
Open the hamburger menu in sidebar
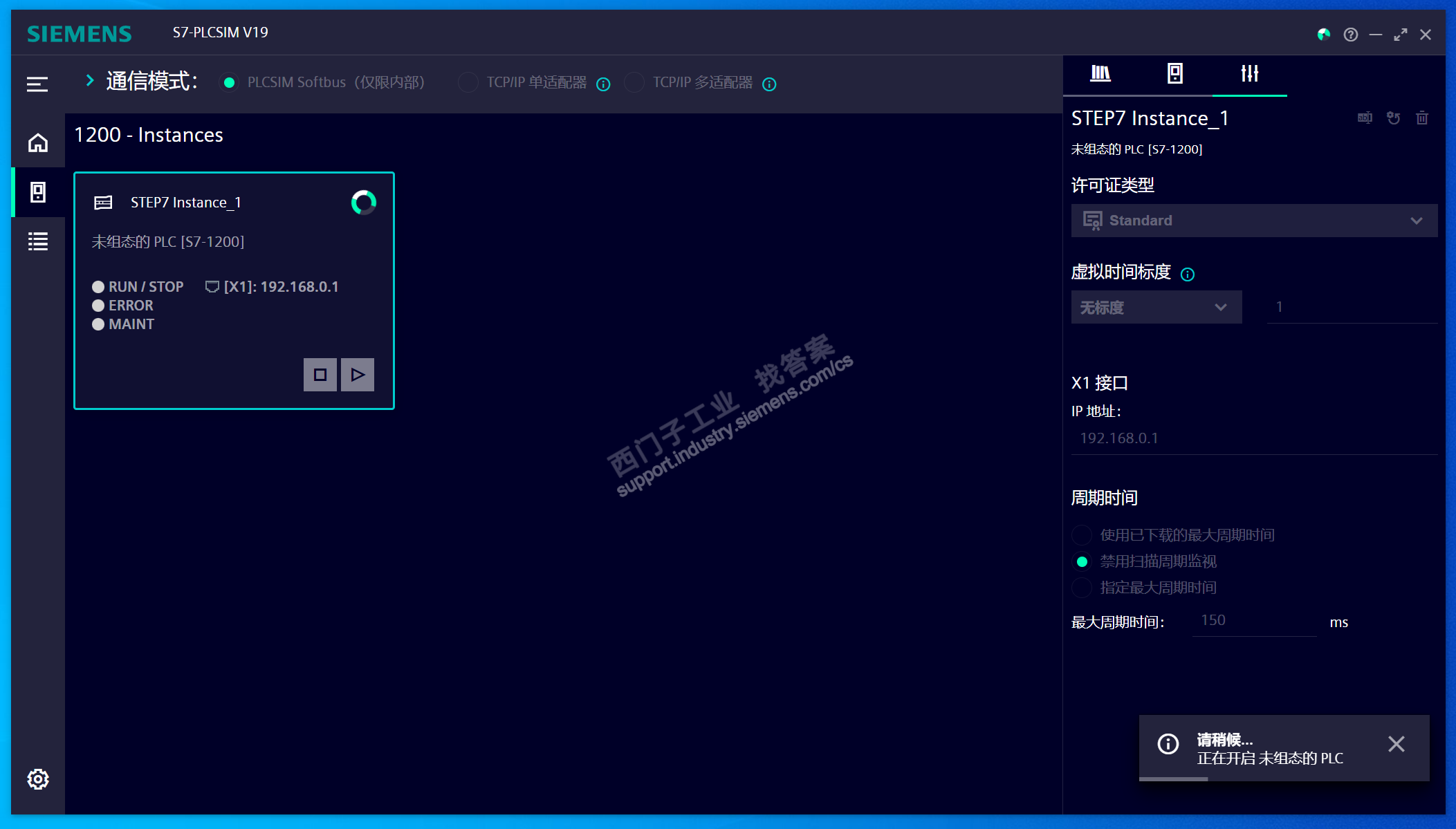37,84
